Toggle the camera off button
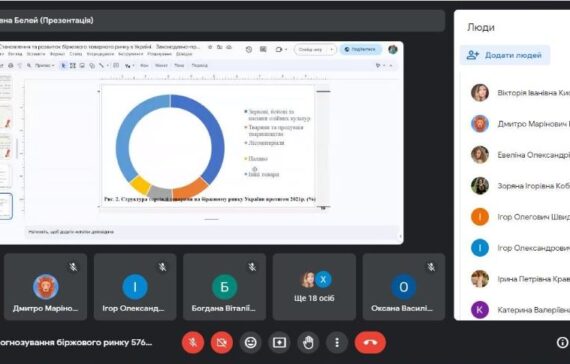The width and height of the screenshot is (570, 364). click(222, 343)
